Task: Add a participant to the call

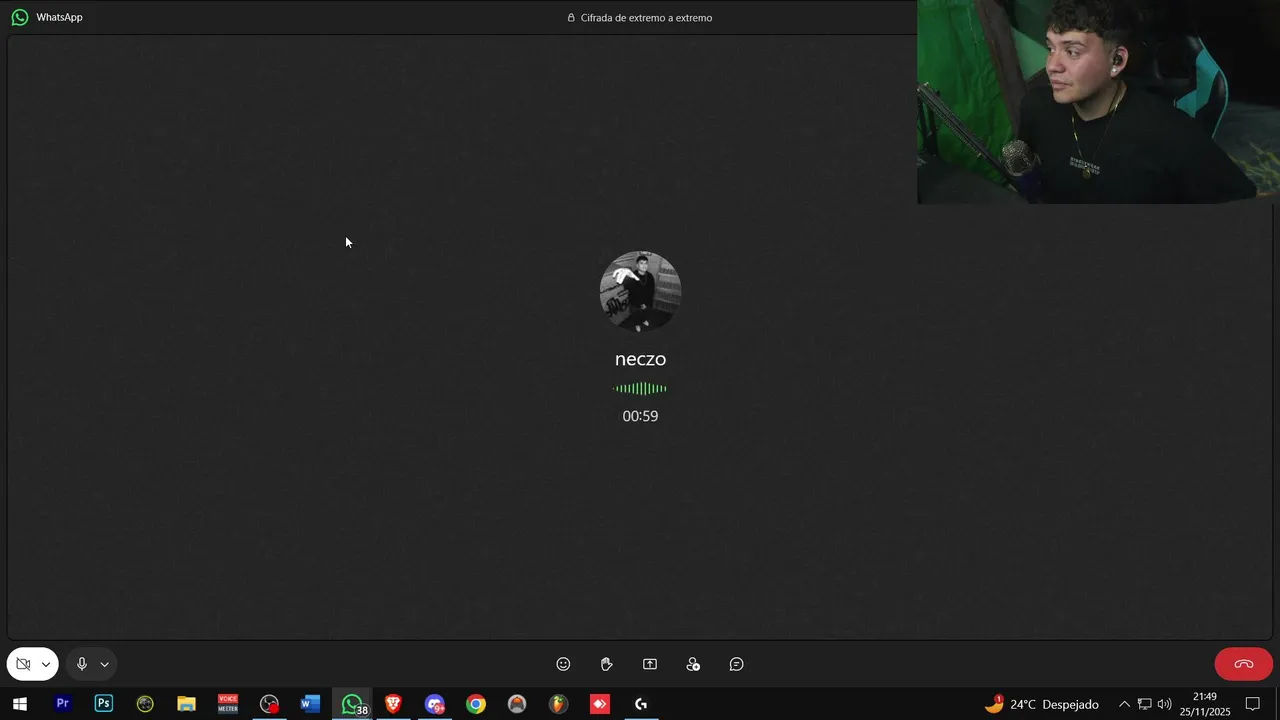Action: [x=693, y=664]
